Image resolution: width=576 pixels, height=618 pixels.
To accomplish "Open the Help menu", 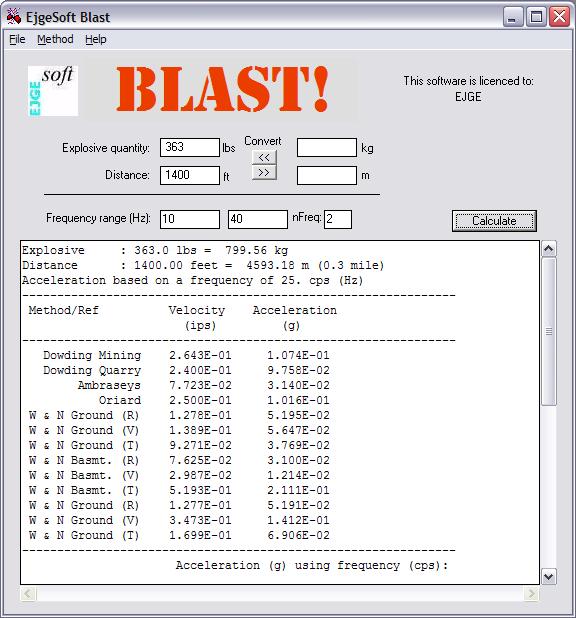I will [95, 39].
